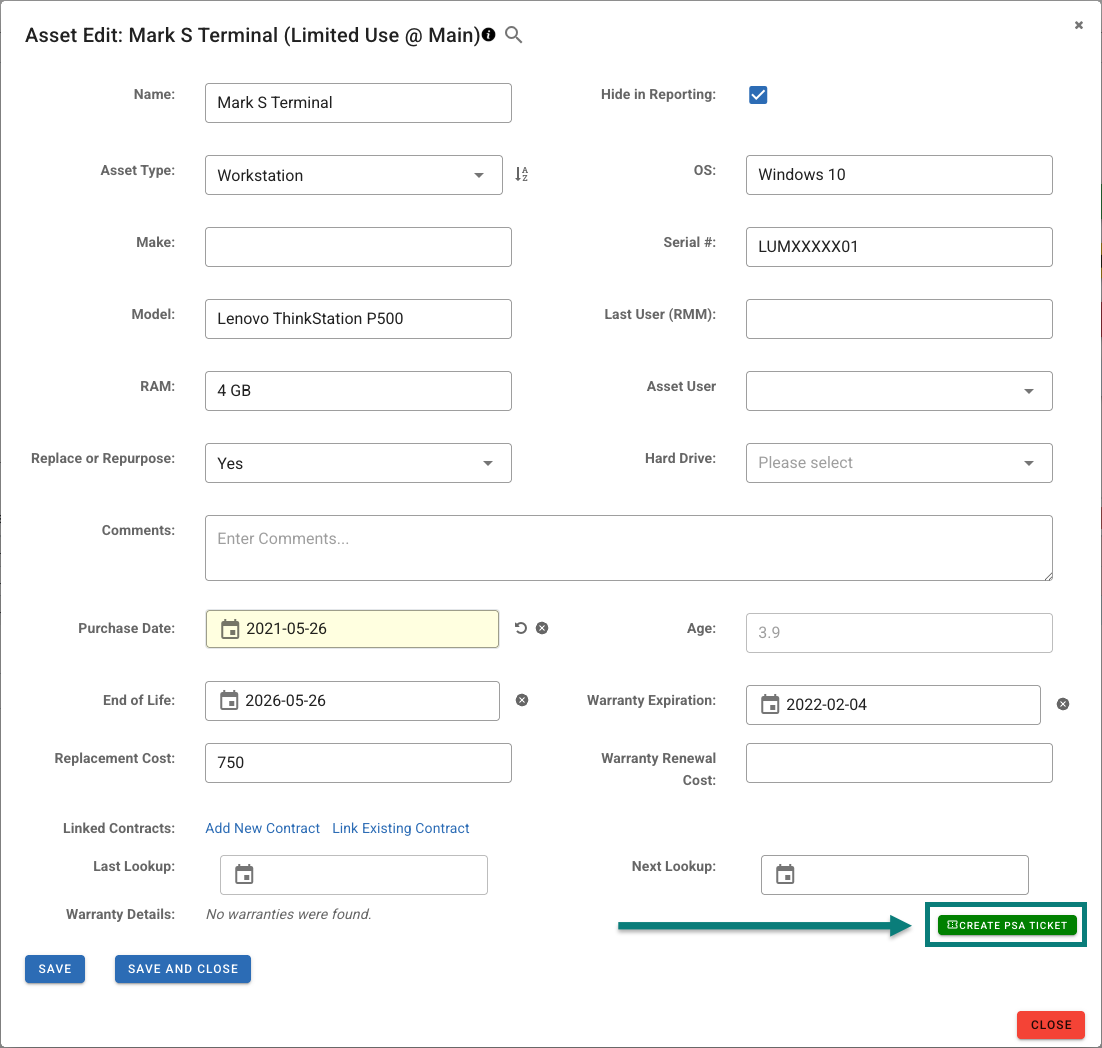Click the A-Z sort icon next to Asset Type
Viewport: 1102px width, 1048px height.
click(521, 174)
